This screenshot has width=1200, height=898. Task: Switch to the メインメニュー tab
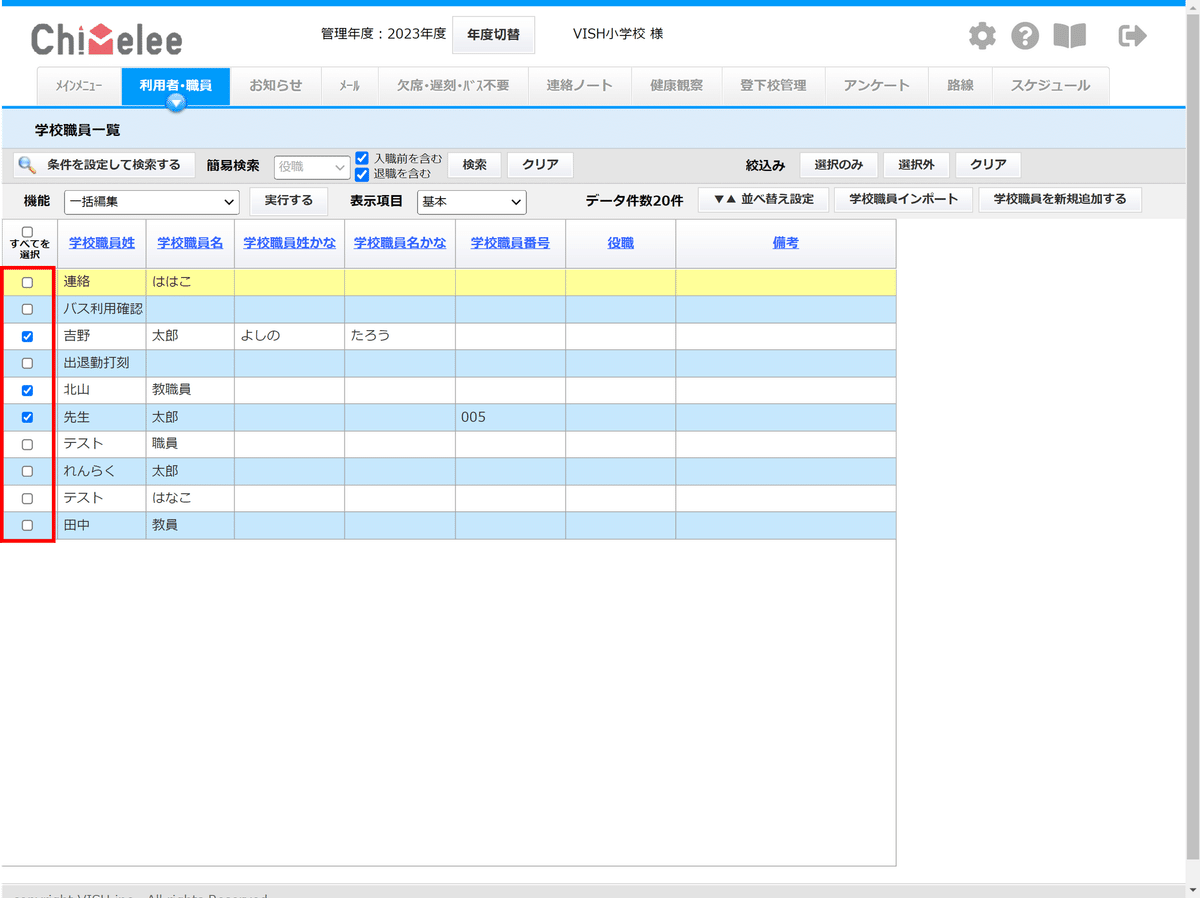78,86
